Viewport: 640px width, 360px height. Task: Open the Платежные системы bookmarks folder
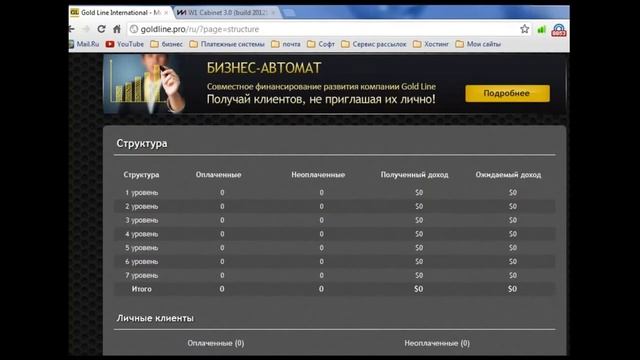pos(227,44)
